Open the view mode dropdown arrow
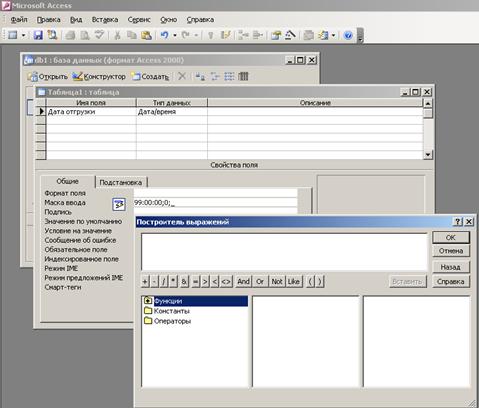This screenshot has width=479, height=408. tap(23, 35)
